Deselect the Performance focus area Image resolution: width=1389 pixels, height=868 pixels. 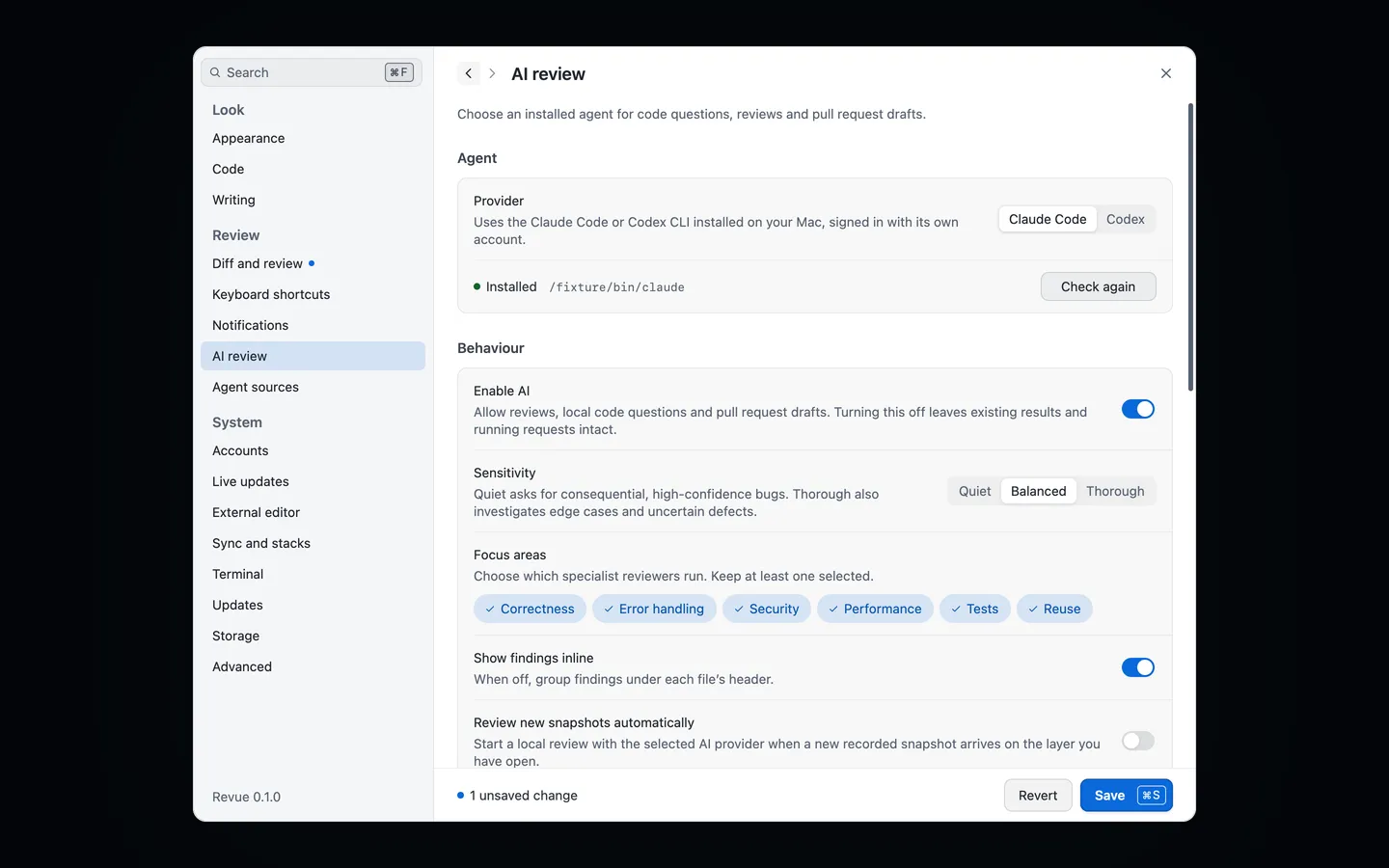click(x=875, y=609)
